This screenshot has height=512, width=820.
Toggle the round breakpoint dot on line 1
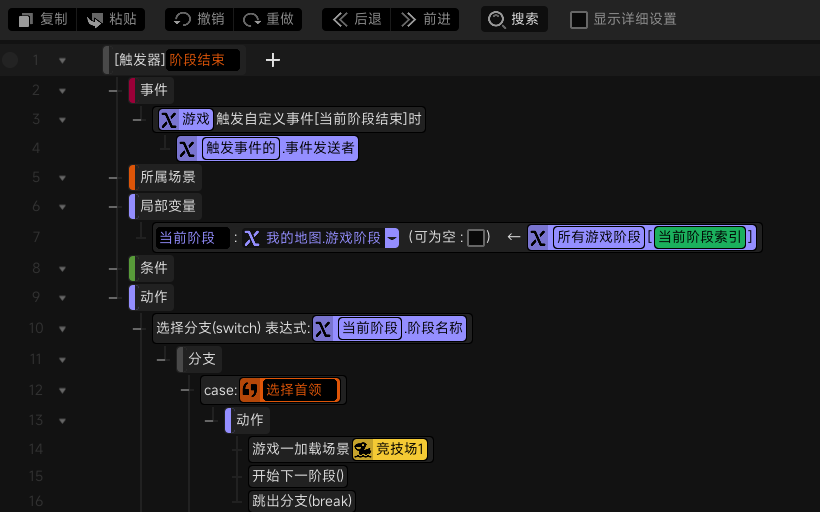click(10, 60)
